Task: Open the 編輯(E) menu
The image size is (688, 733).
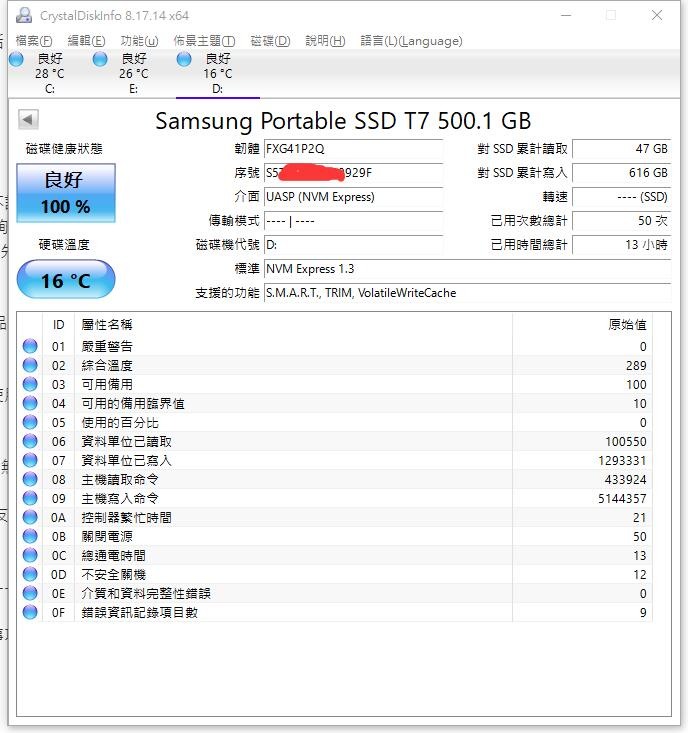Action: [x=86, y=41]
